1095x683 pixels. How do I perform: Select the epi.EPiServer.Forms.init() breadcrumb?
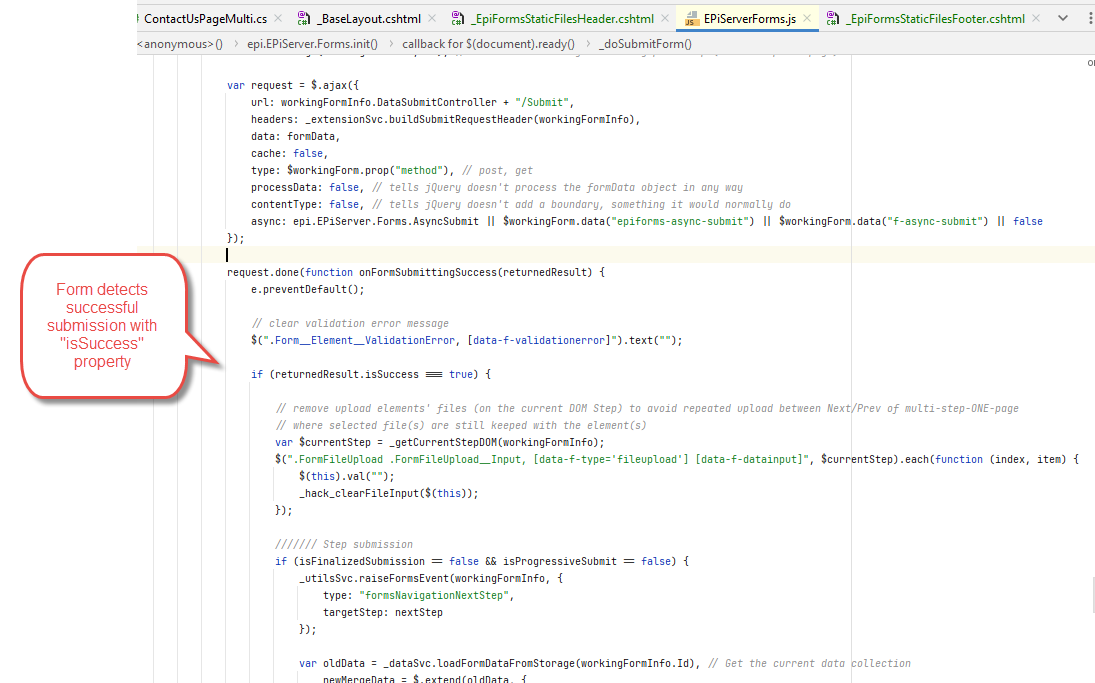click(314, 44)
